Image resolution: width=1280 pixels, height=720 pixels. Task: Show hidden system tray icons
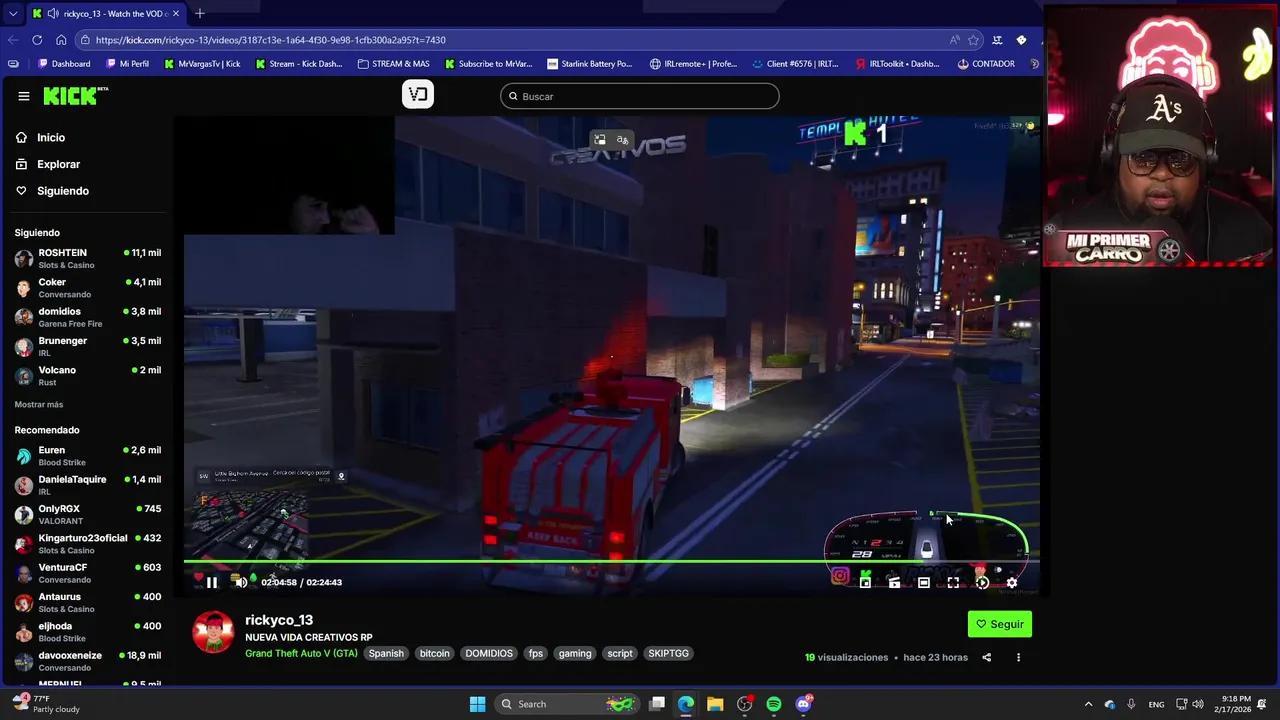(x=1088, y=704)
